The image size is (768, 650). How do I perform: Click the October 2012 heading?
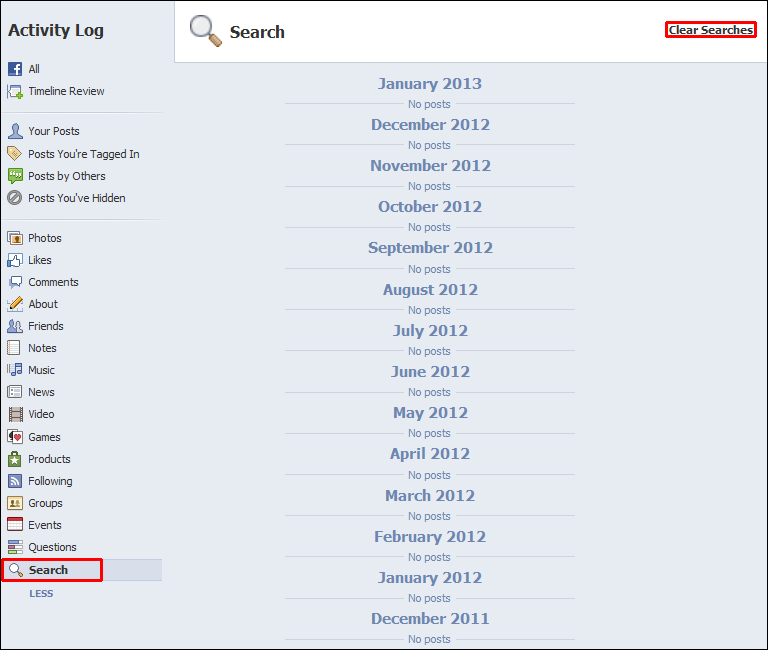(x=430, y=207)
